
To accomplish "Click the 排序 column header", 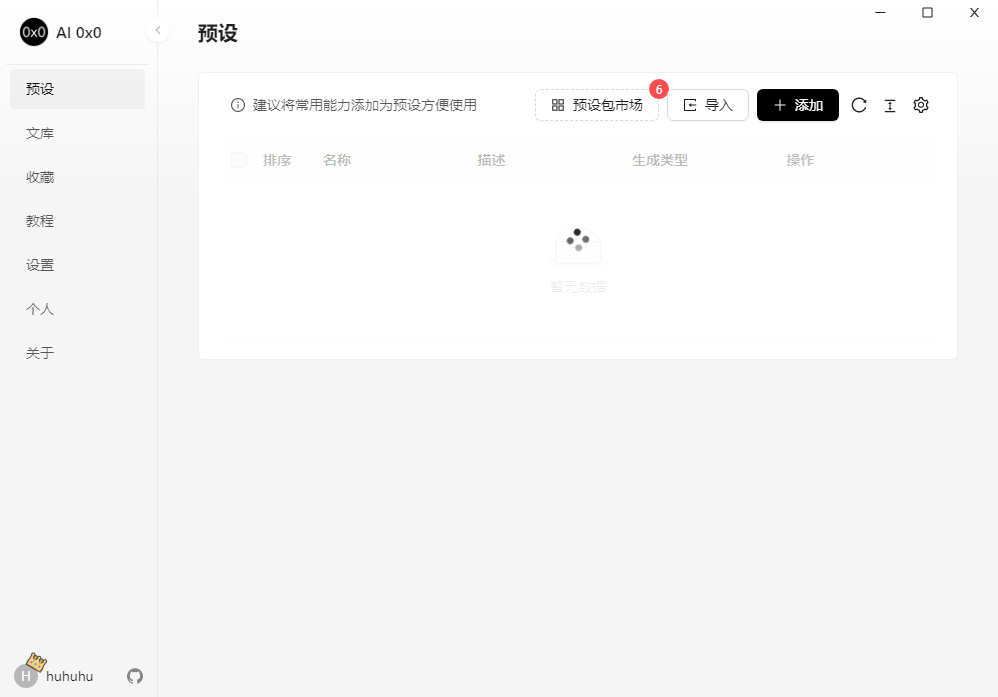I will click(x=275, y=160).
